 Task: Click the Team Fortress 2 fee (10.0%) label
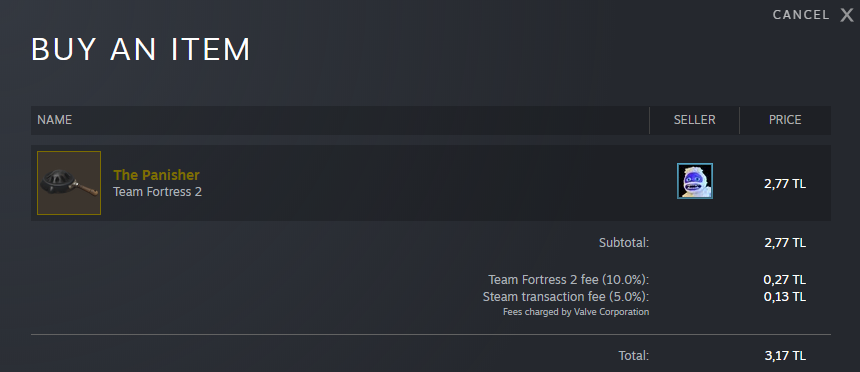click(569, 280)
